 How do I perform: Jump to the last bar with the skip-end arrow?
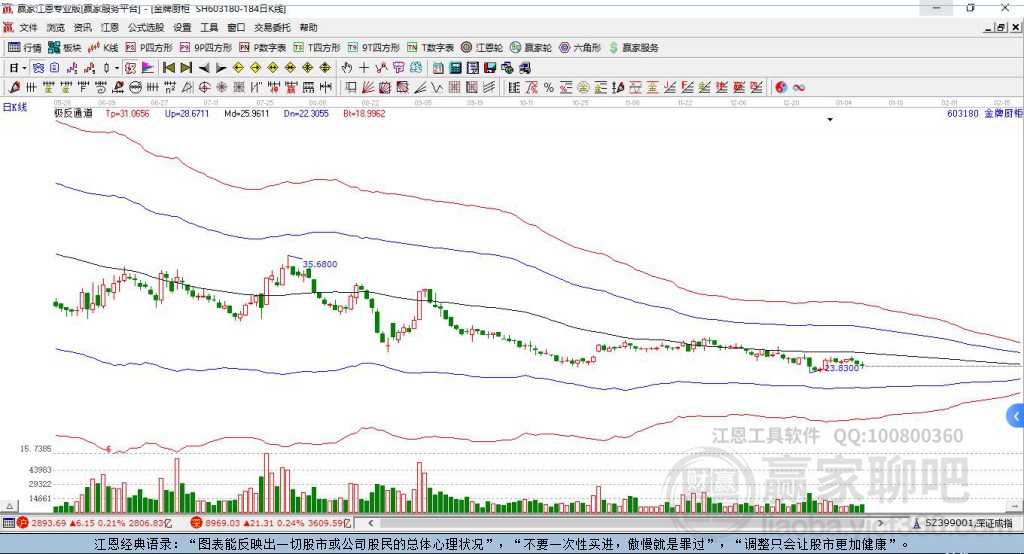coord(186,68)
